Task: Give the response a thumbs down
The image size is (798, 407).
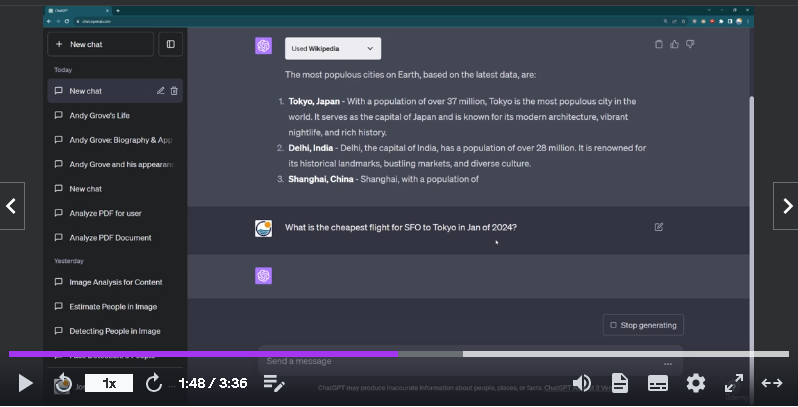Action: pos(690,44)
